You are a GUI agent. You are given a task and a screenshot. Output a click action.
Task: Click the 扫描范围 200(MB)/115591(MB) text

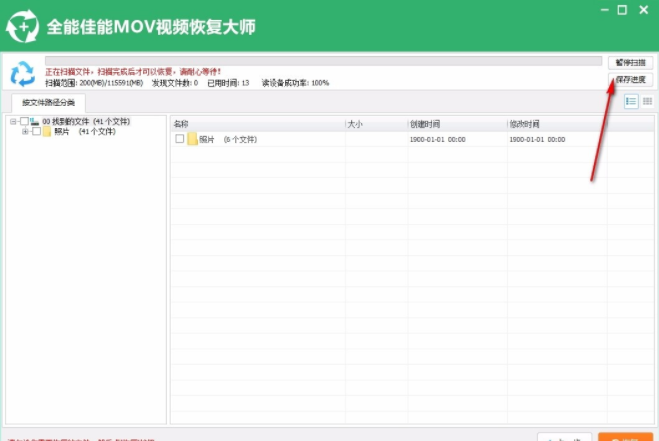point(94,83)
